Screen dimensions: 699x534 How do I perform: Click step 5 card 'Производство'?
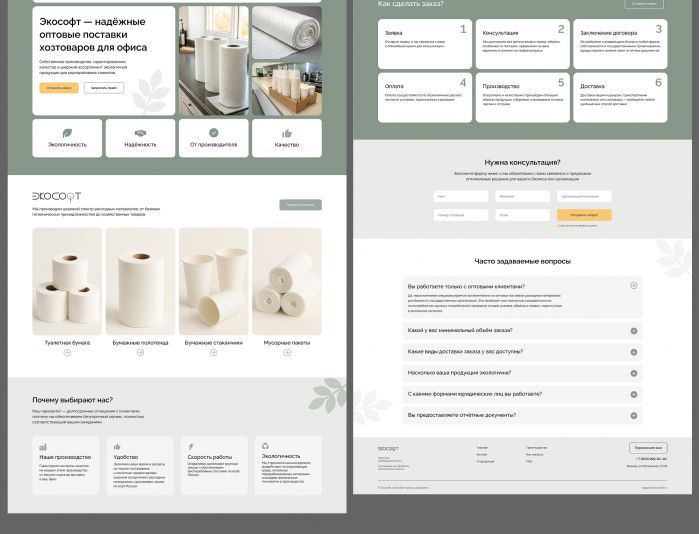tap(522, 98)
